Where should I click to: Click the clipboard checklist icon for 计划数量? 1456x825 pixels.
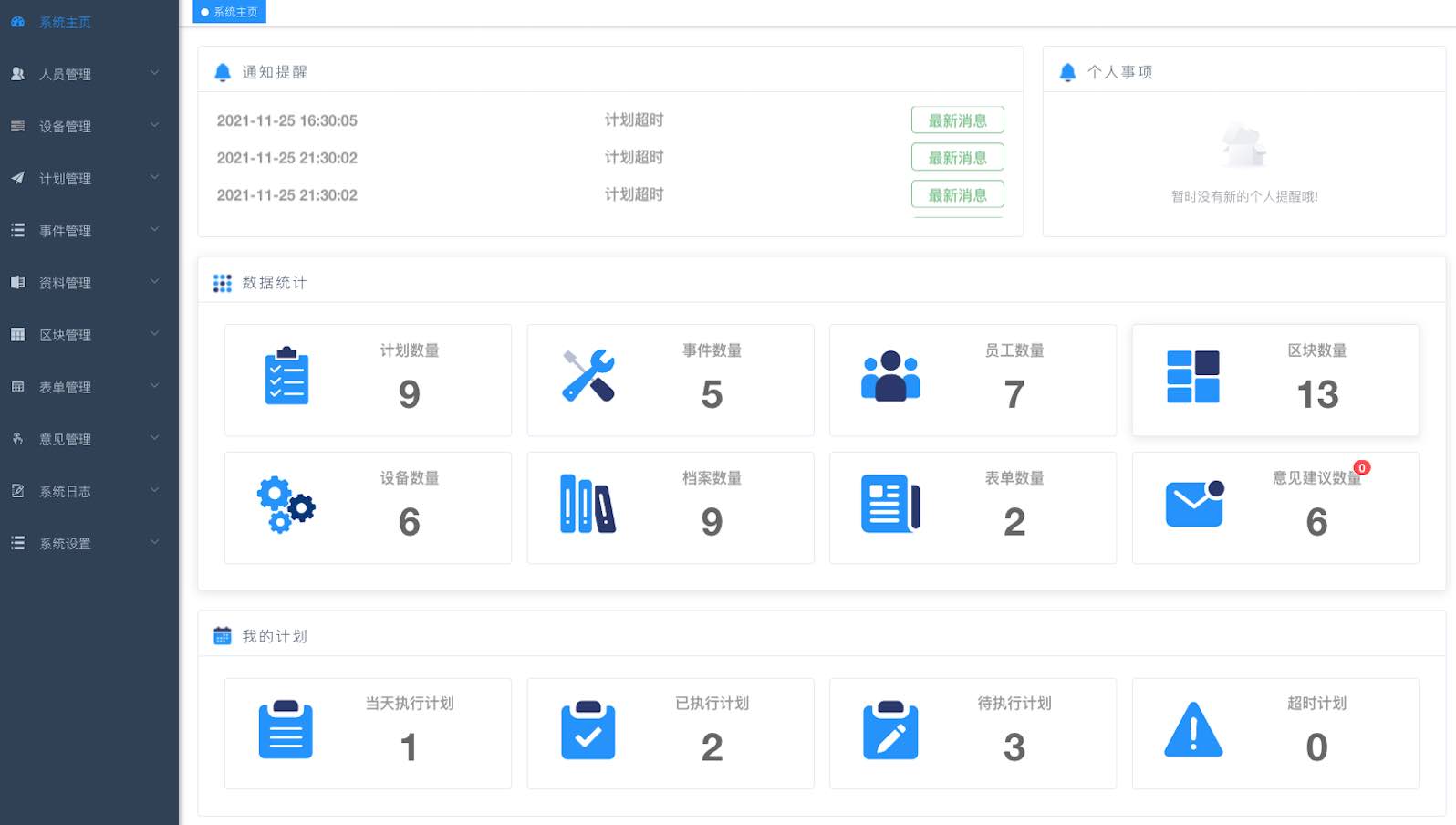(x=286, y=376)
